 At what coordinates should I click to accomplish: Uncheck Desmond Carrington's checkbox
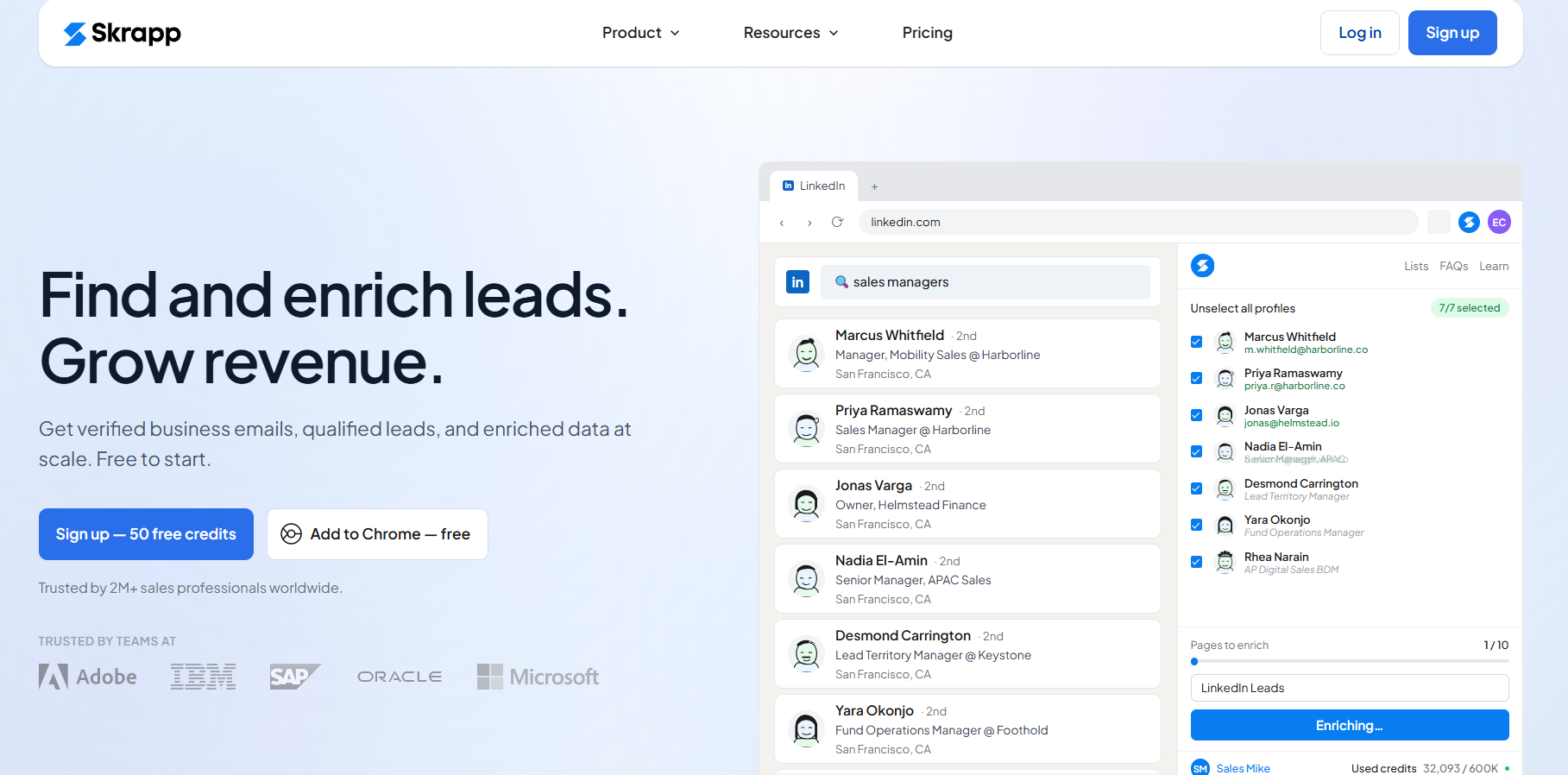pos(1196,488)
